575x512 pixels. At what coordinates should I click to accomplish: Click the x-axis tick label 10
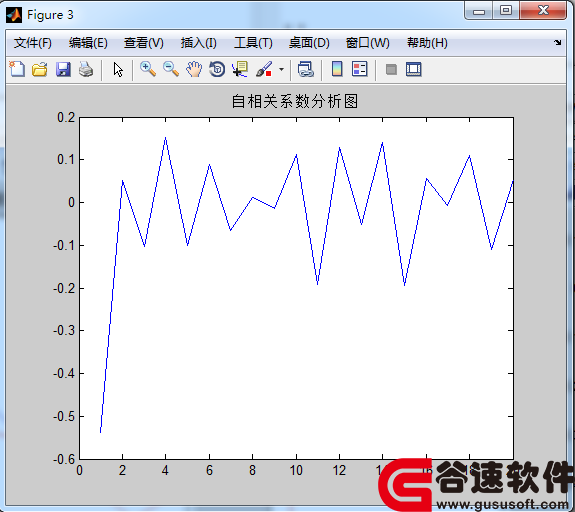point(296,470)
